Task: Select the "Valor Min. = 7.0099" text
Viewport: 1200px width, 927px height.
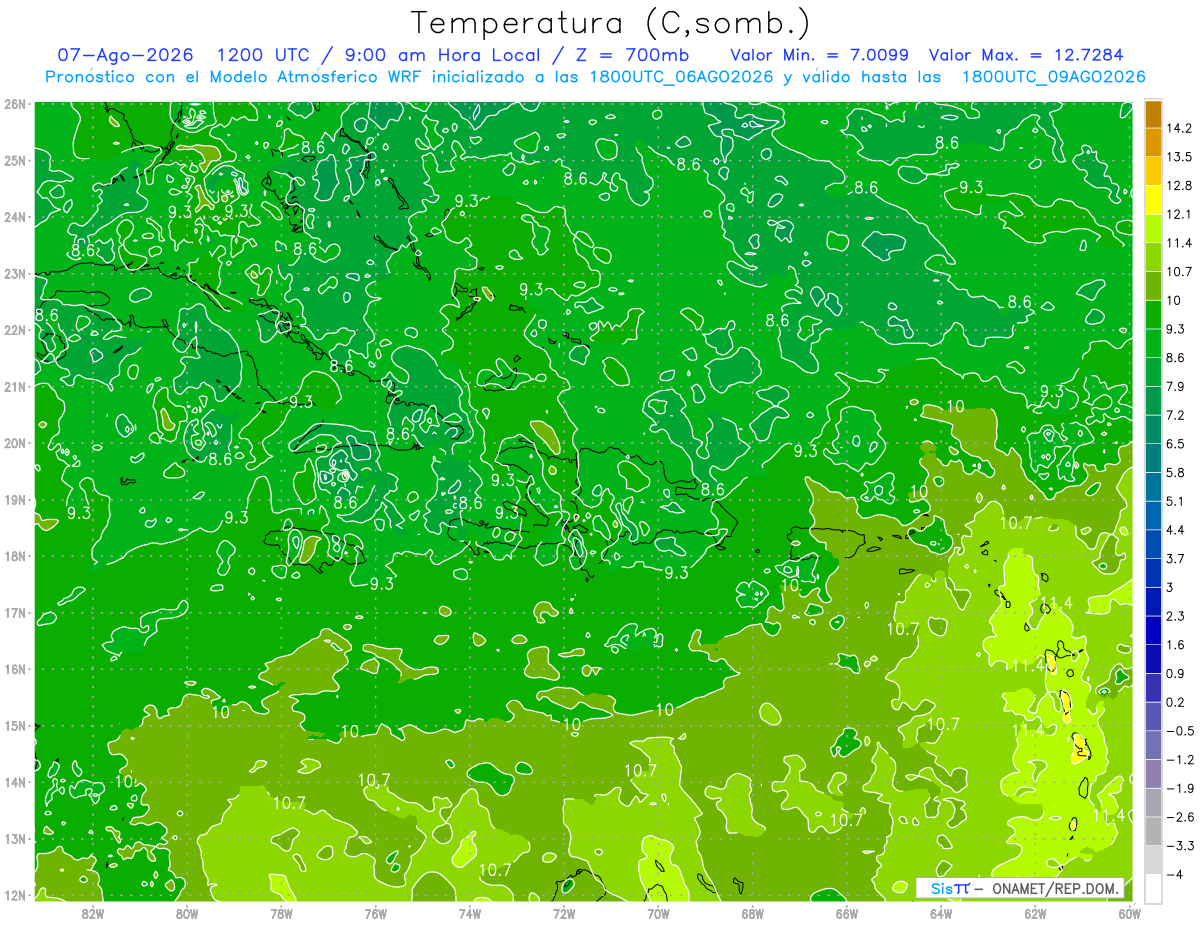Action: pyautogui.click(x=819, y=55)
